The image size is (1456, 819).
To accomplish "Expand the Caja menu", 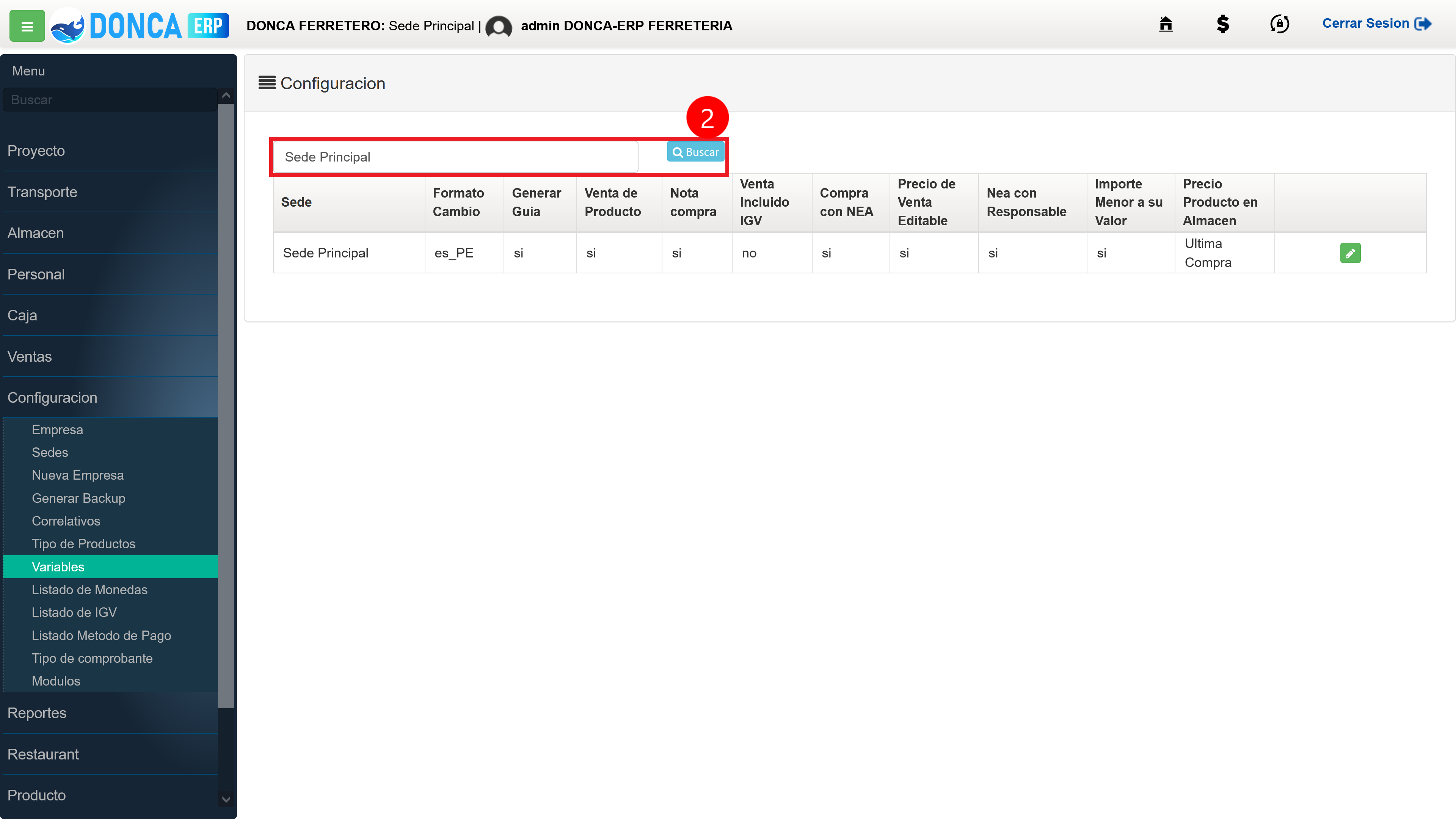I will tap(110, 315).
